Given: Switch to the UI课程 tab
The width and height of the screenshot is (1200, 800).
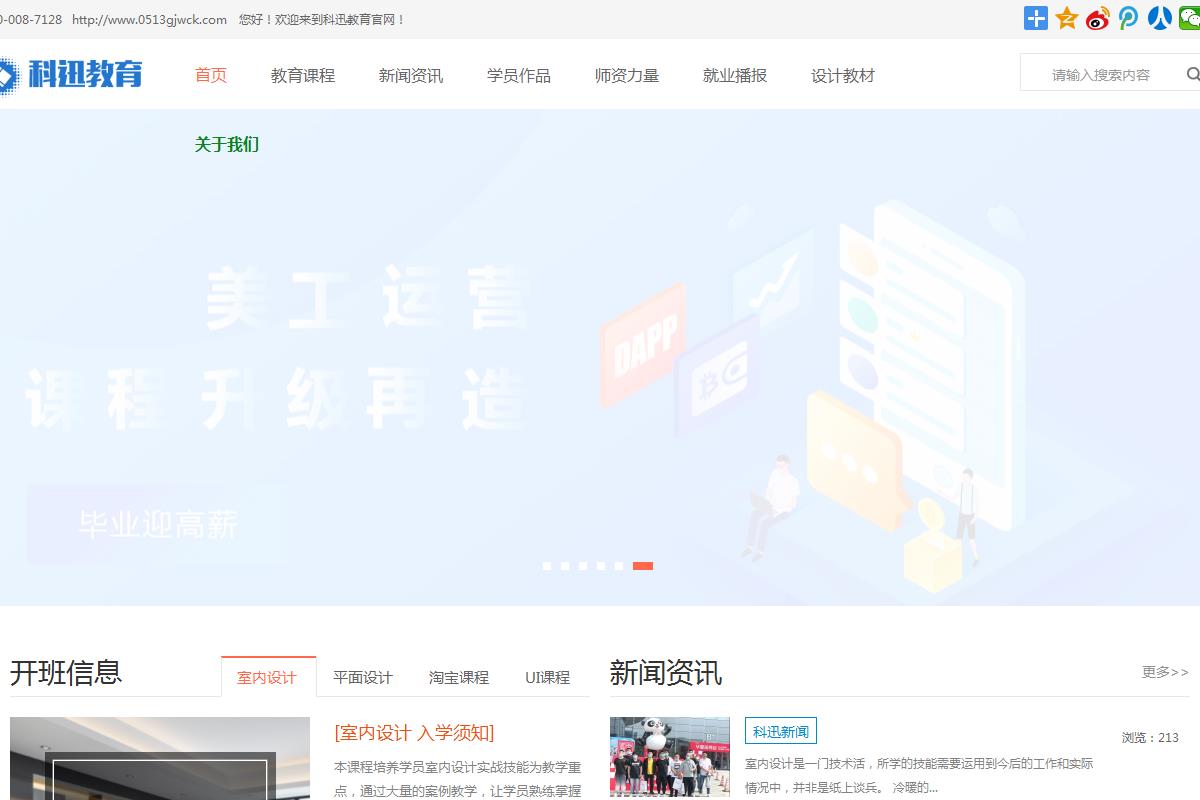Looking at the screenshot, I should click(x=547, y=677).
